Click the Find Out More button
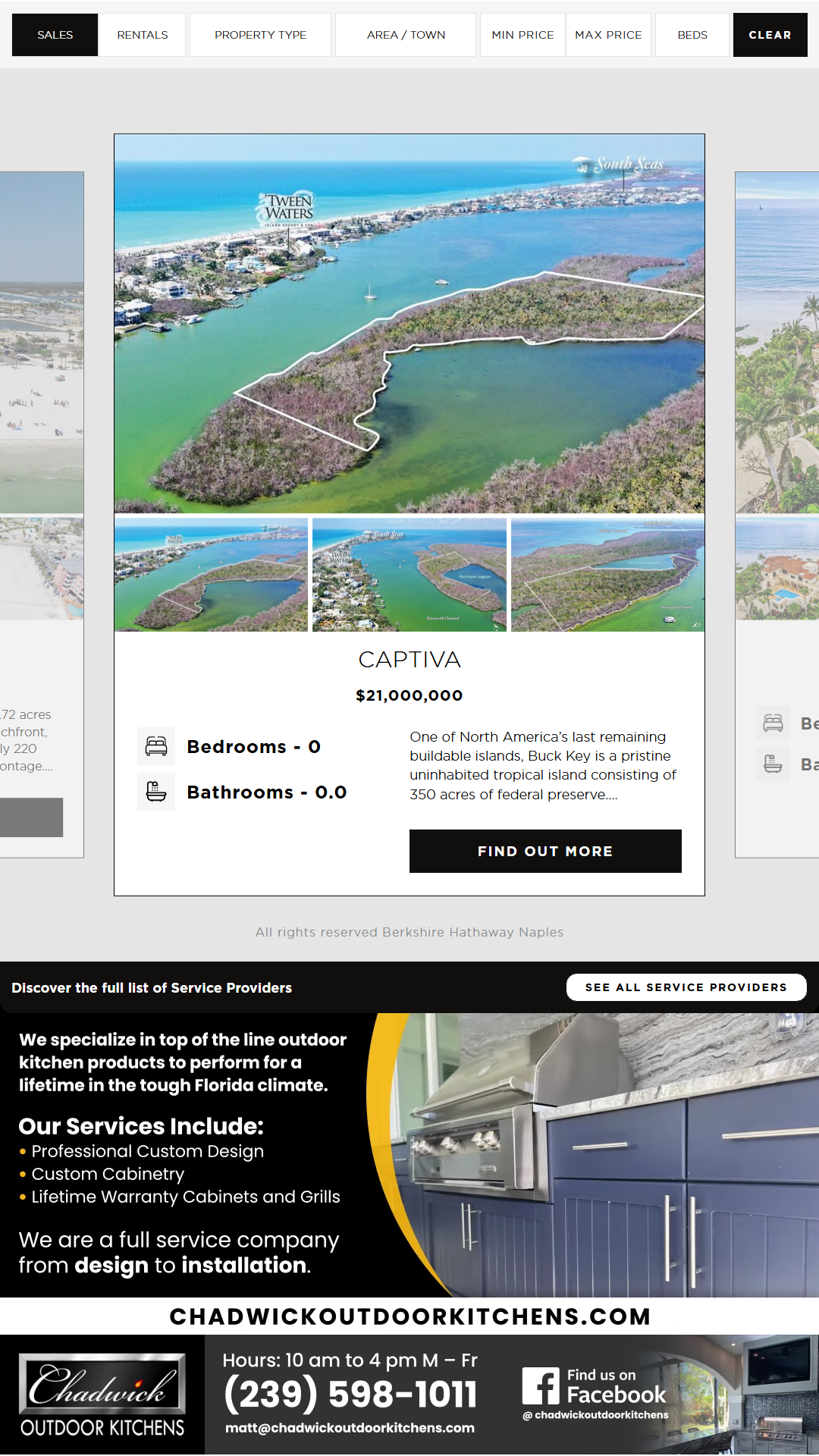The width and height of the screenshot is (819, 1456). (545, 851)
